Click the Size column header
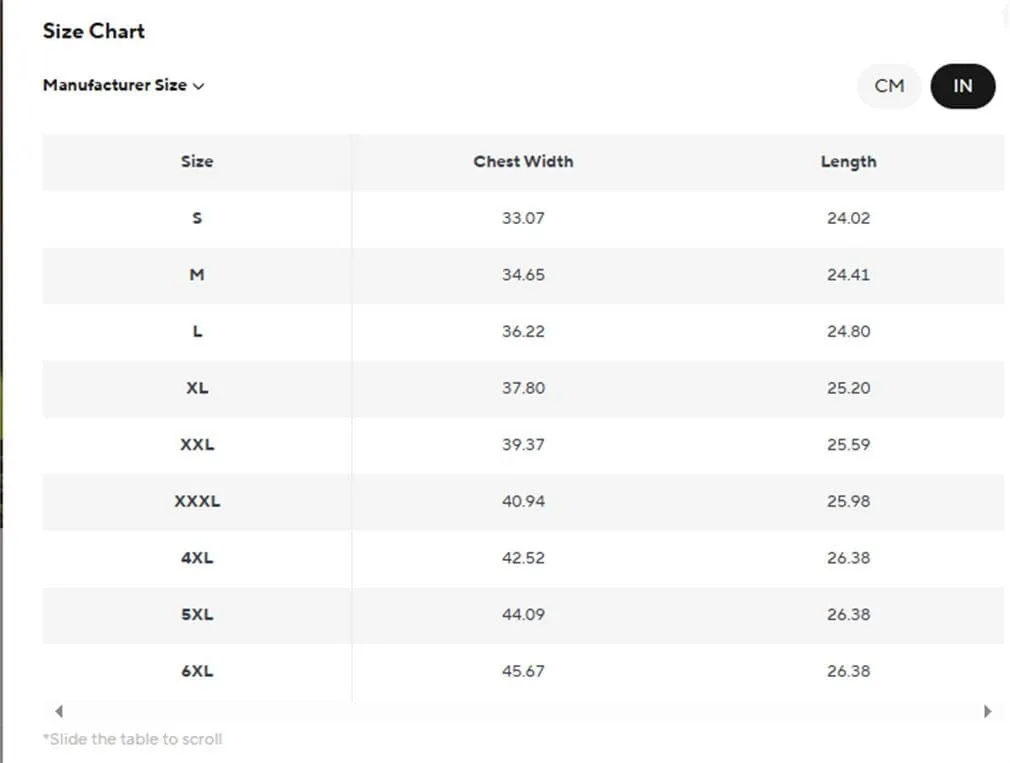Viewport: 1010px width, 763px height. click(x=196, y=162)
